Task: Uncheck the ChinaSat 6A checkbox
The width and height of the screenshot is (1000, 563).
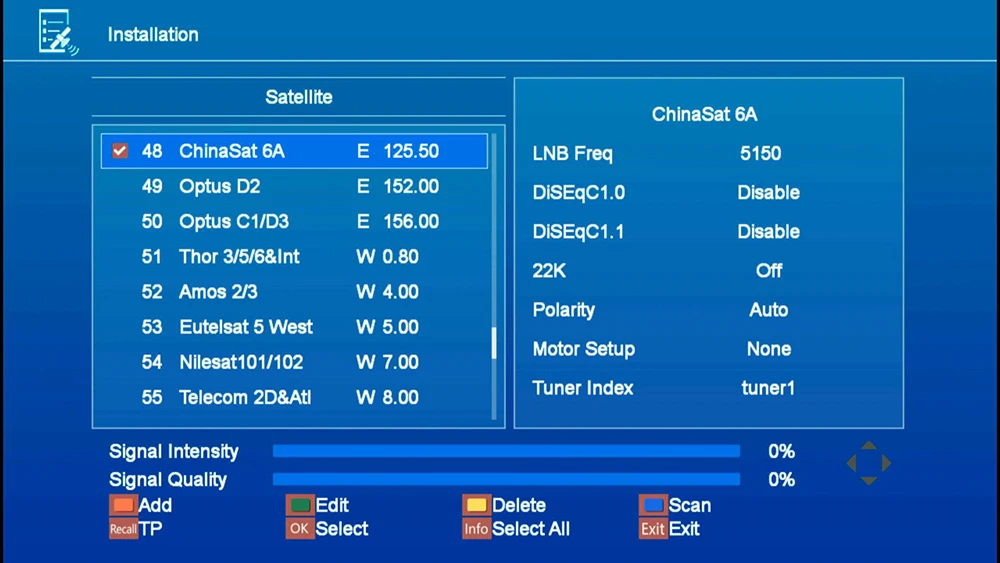Action: click(120, 151)
